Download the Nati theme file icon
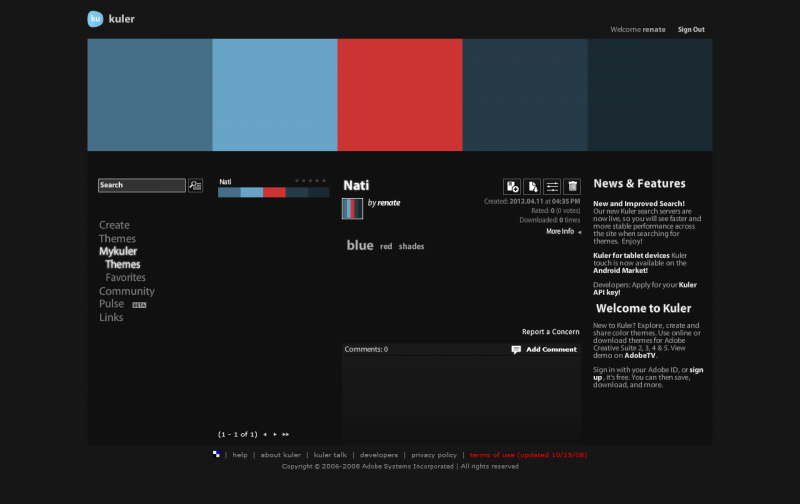The image size is (800, 504). pyautogui.click(x=532, y=187)
